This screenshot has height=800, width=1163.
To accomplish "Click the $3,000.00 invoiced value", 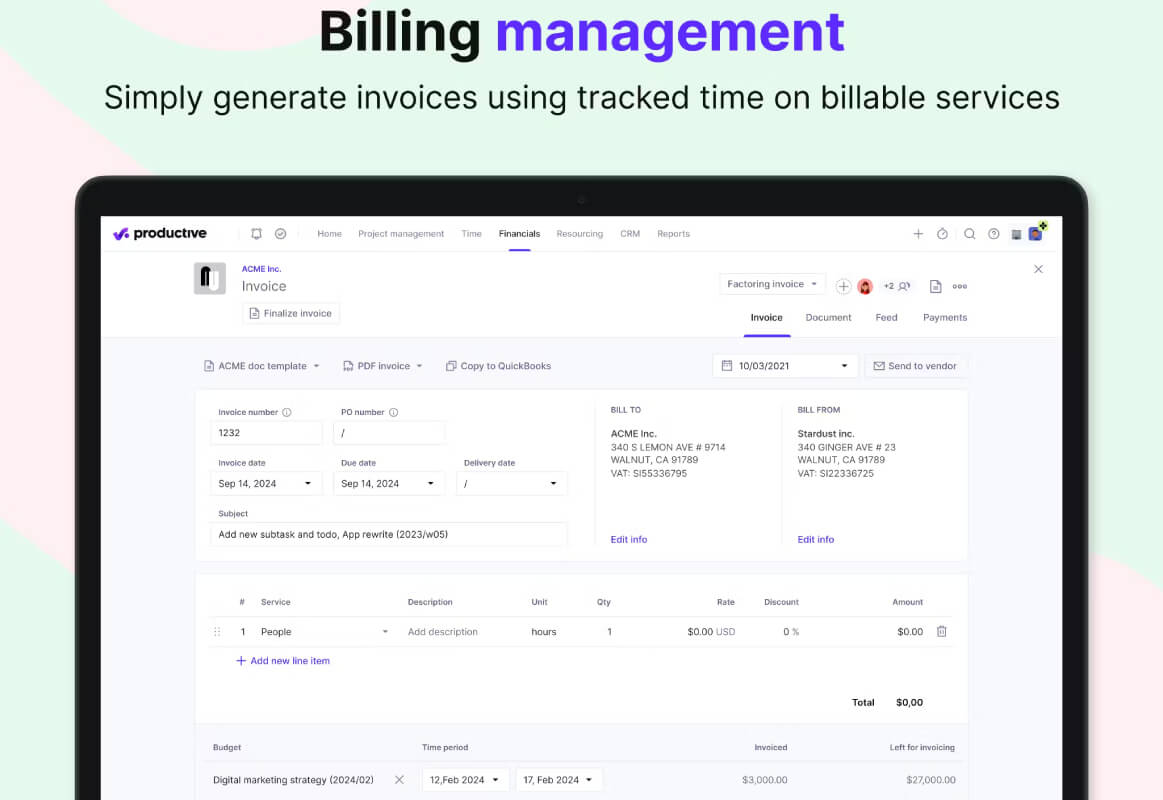I will tap(765, 780).
